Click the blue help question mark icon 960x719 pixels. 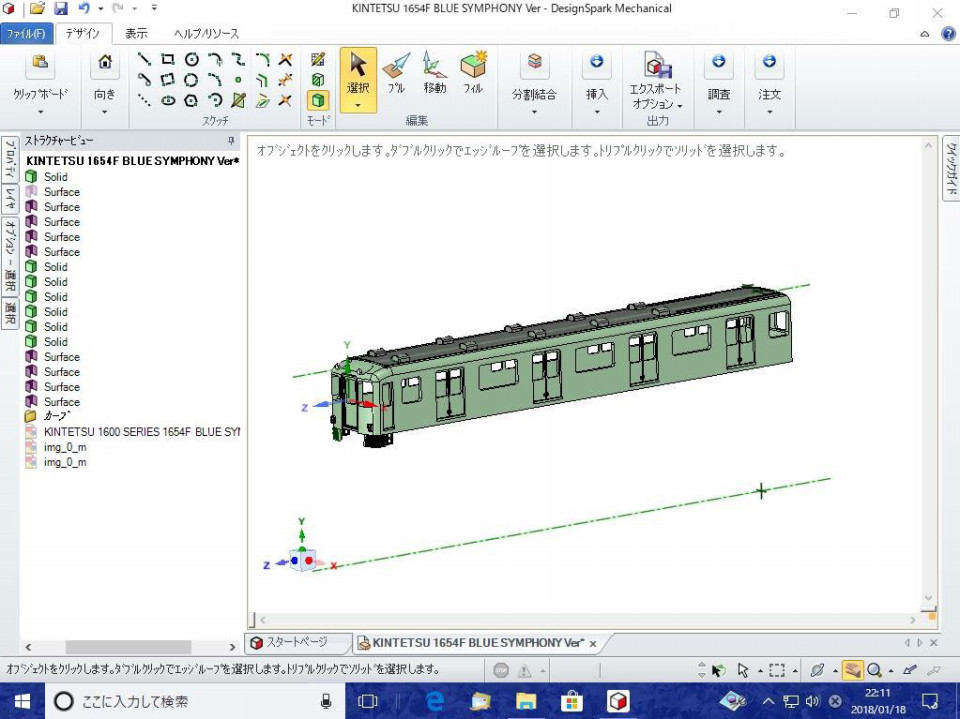948,34
